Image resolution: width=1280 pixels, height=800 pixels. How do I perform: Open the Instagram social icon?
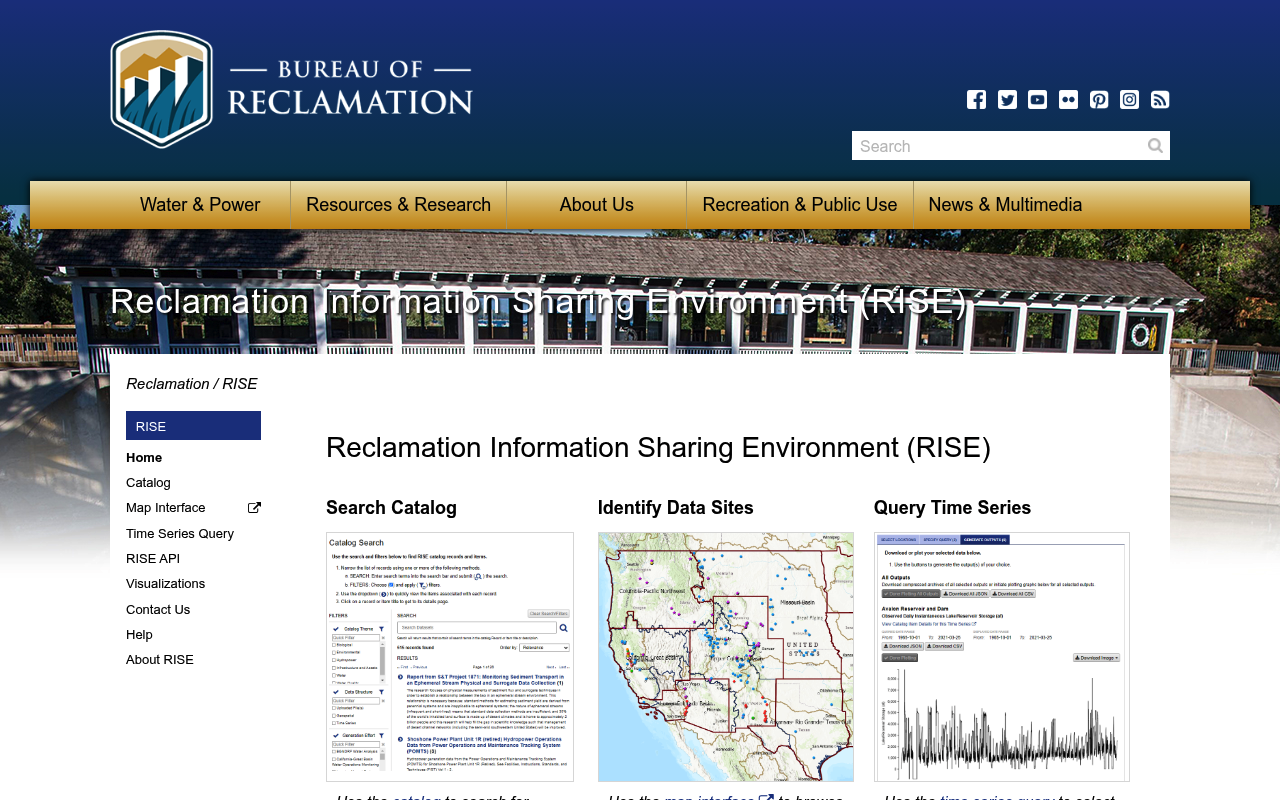click(x=1129, y=99)
